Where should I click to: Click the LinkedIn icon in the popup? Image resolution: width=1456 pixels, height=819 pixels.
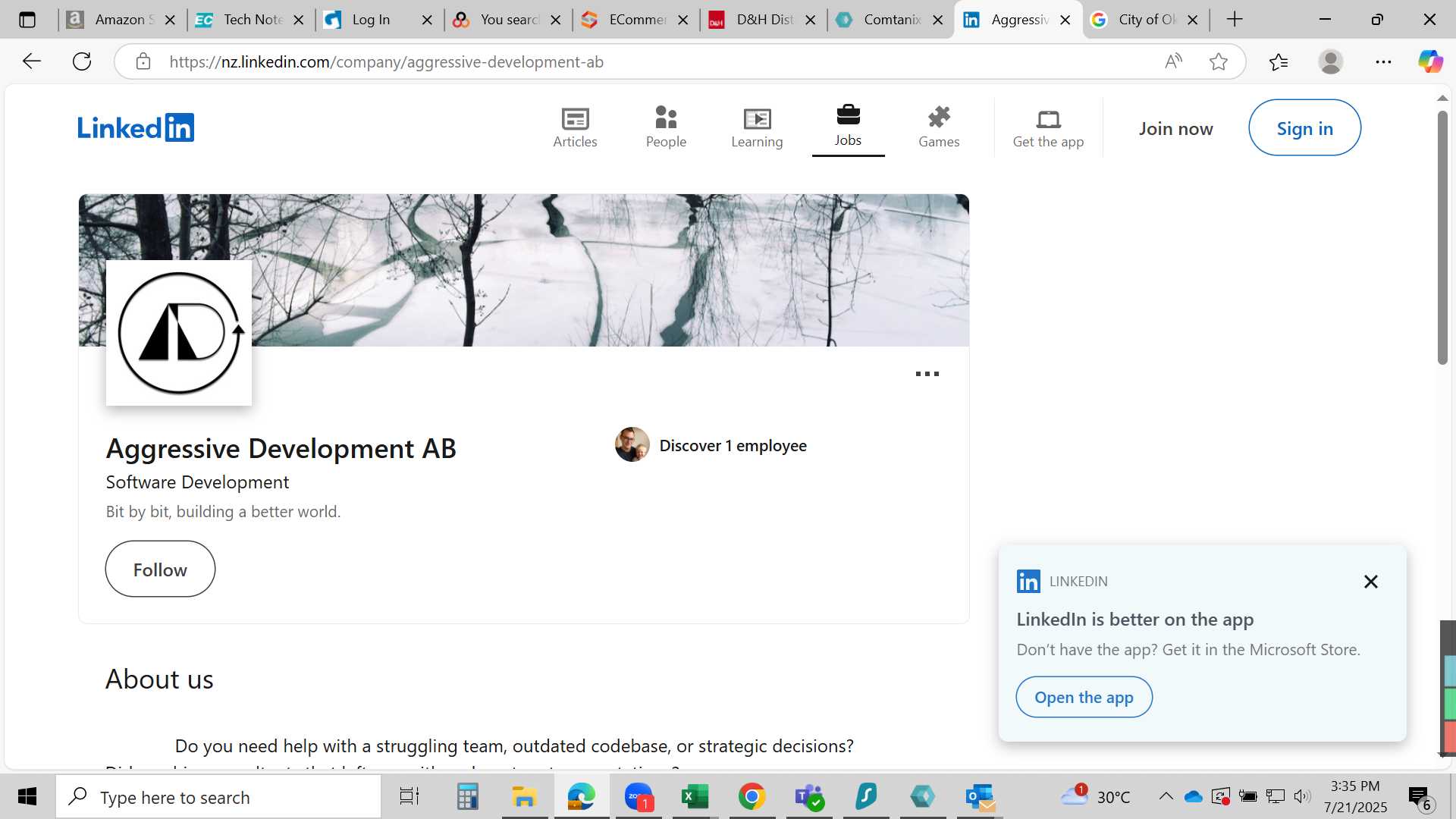click(x=1028, y=582)
